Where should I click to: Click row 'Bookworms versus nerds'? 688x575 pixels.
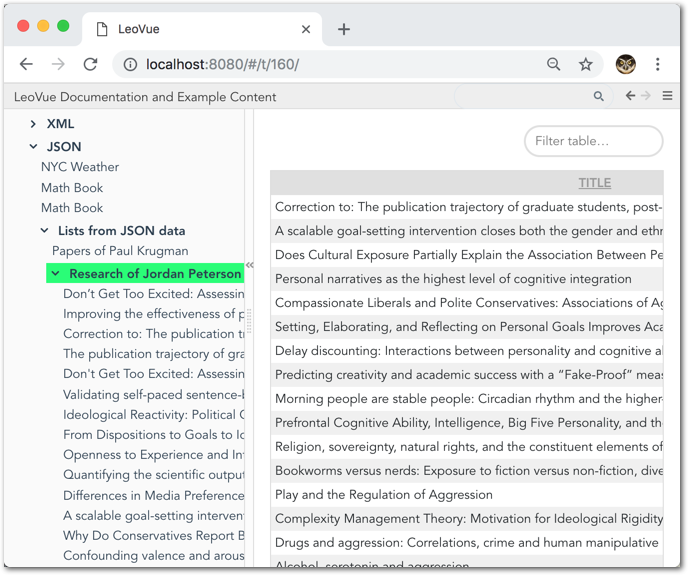pyautogui.click(x=467, y=471)
